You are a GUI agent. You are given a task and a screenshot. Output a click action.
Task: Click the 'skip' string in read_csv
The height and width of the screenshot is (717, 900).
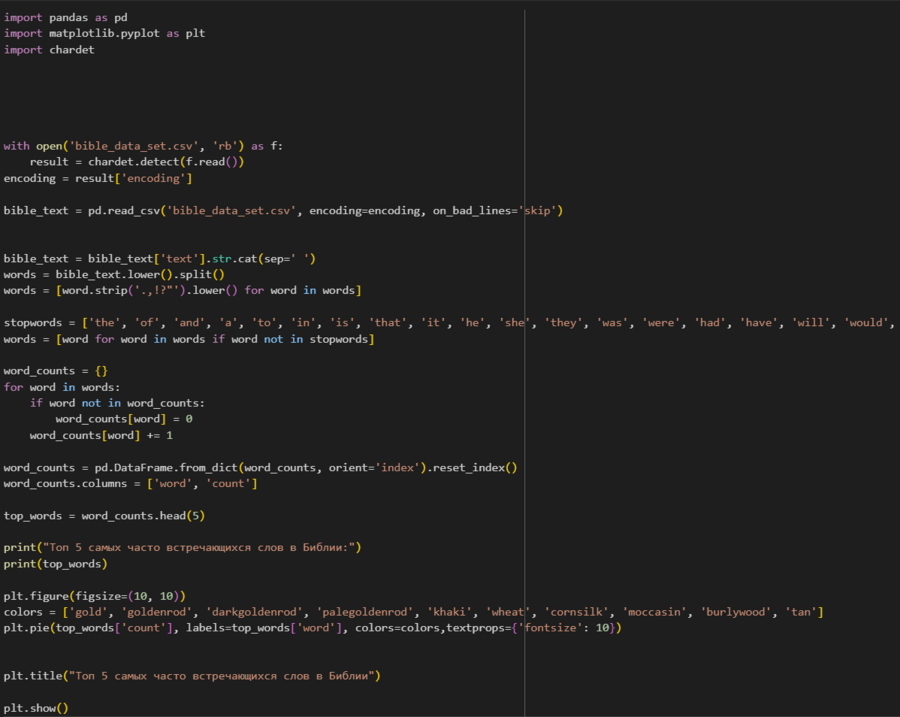537,211
